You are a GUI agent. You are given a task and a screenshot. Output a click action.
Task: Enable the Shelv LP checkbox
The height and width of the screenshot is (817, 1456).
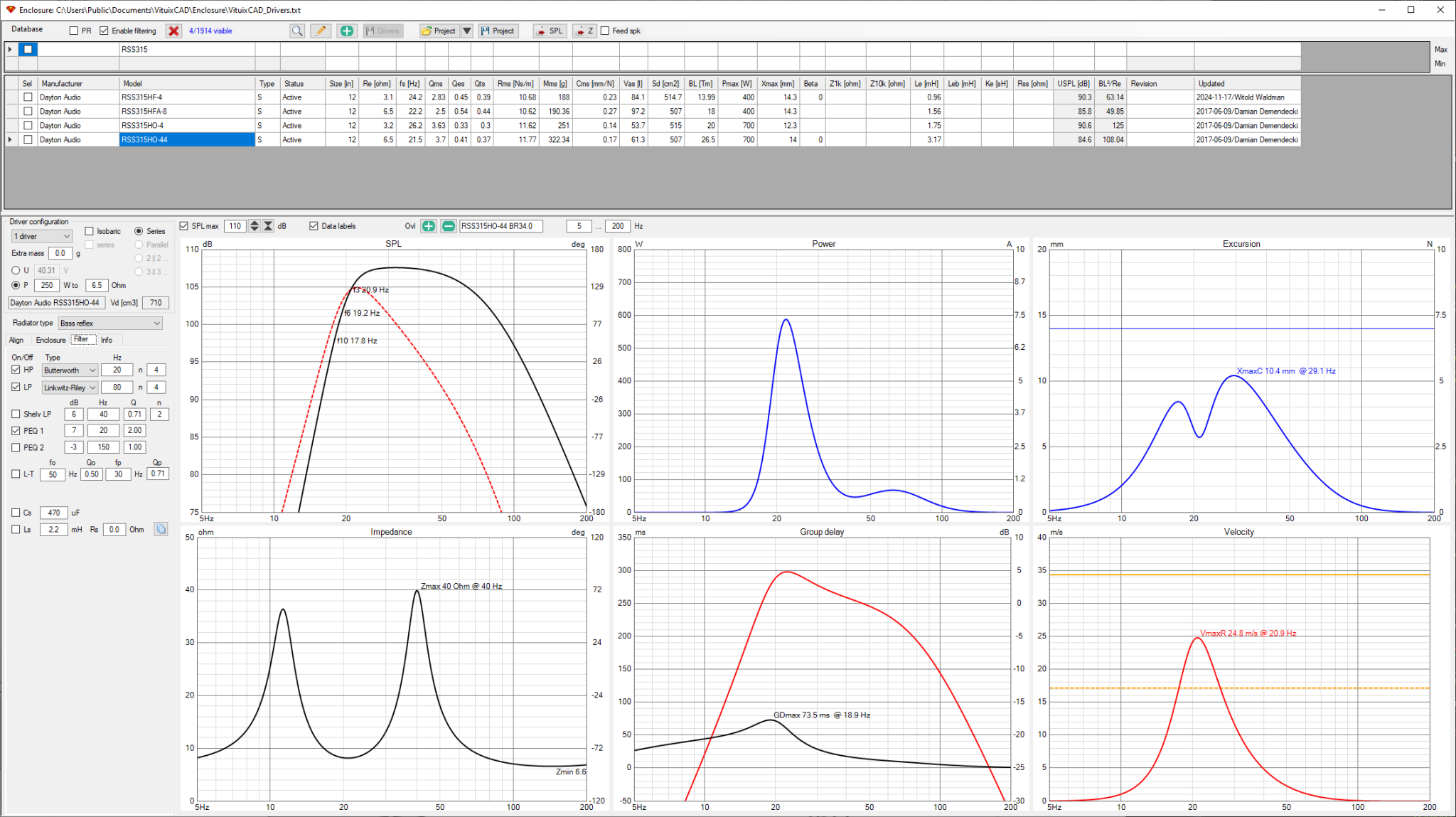16,414
